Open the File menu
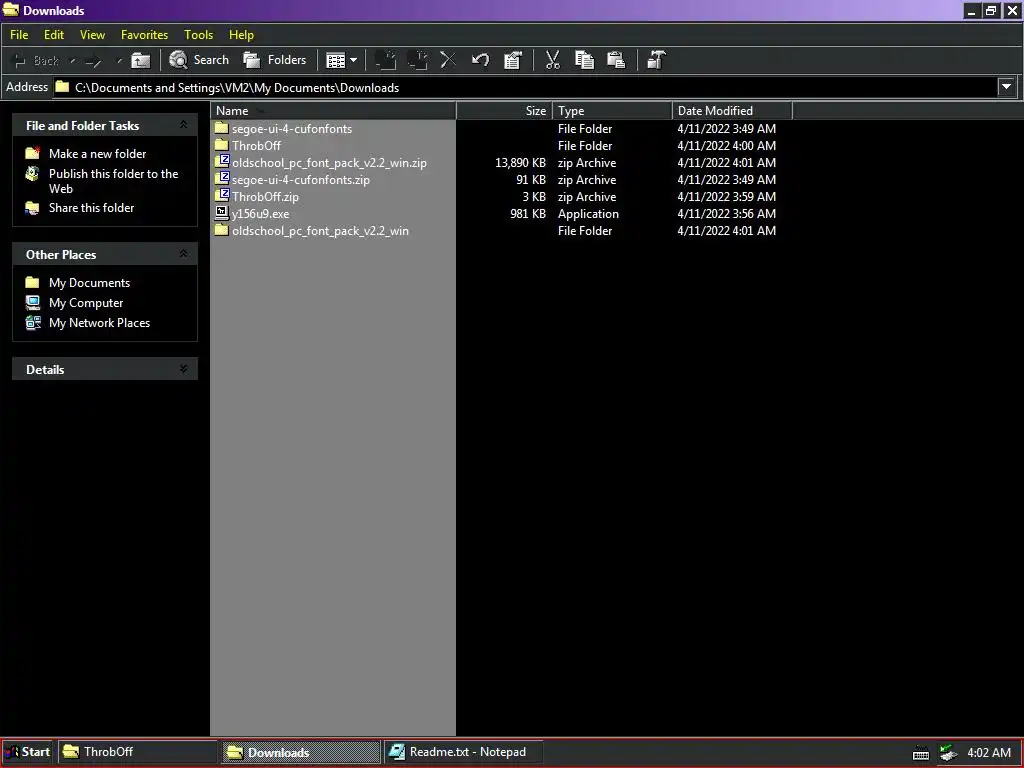1024x768 pixels. click(x=19, y=35)
